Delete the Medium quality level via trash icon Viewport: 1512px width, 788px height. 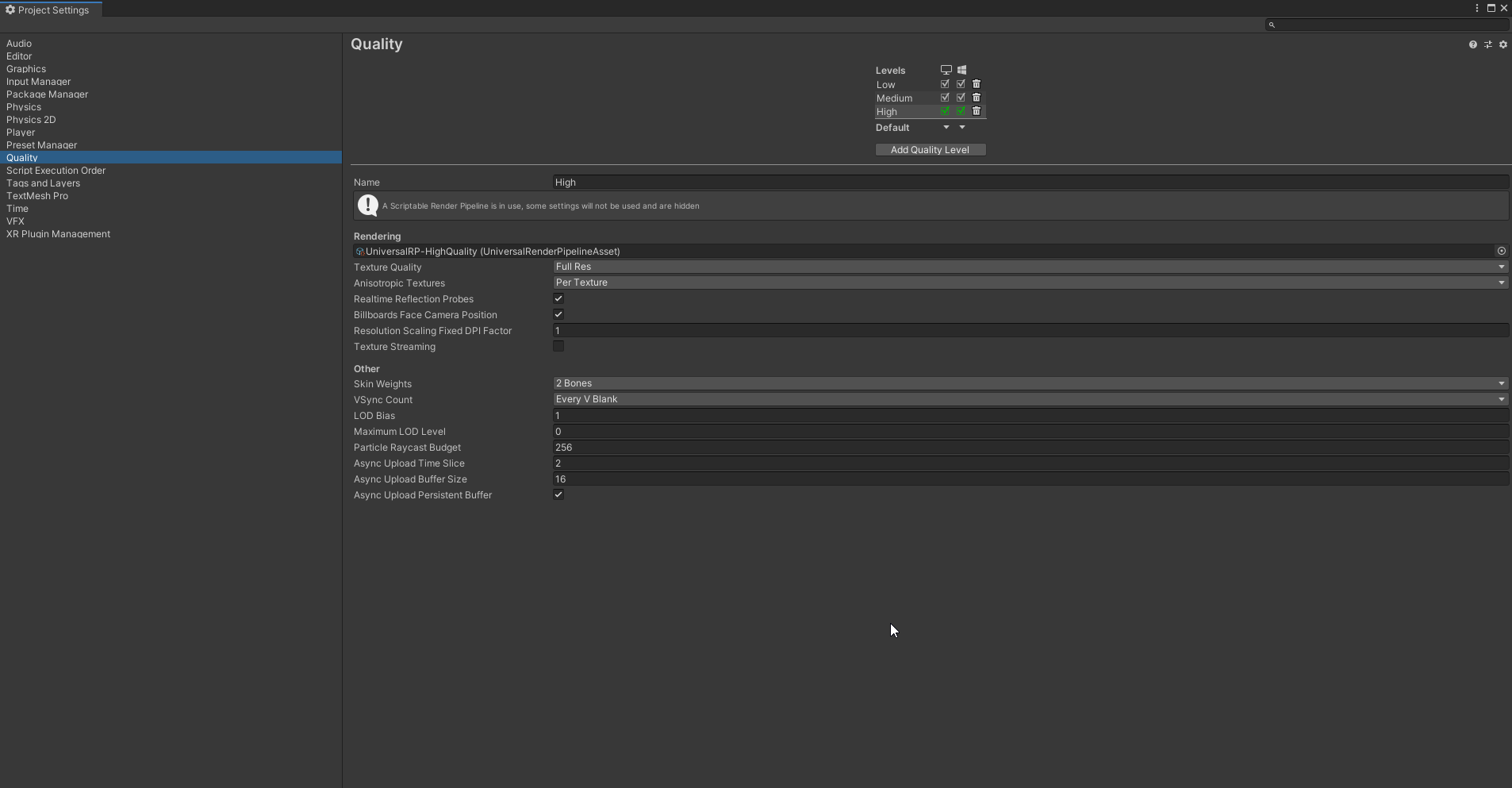click(977, 97)
